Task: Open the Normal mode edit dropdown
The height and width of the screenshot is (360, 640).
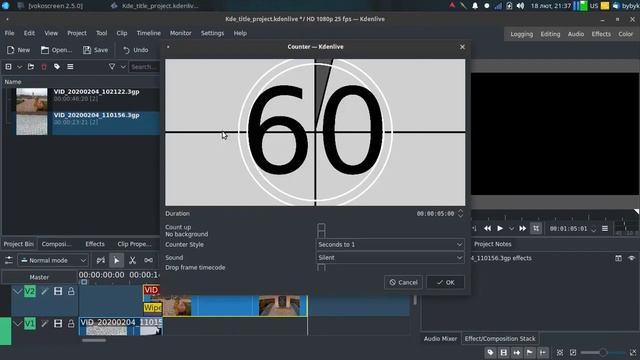Action: point(53,260)
